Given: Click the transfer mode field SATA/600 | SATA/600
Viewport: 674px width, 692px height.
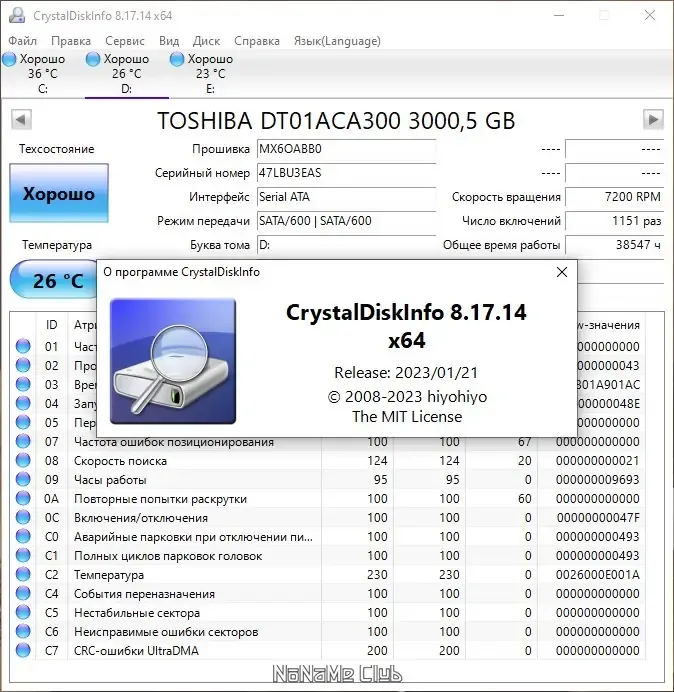Looking at the screenshot, I should click(346, 221).
